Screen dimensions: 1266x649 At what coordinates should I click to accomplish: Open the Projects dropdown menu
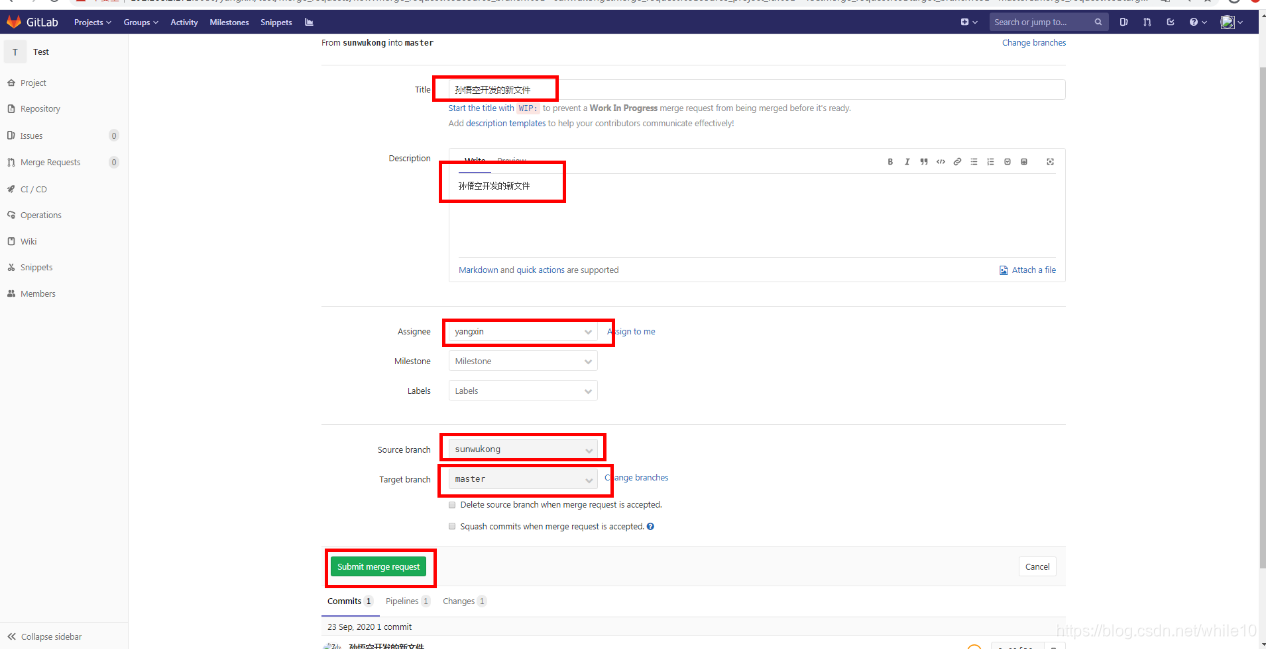click(92, 22)
